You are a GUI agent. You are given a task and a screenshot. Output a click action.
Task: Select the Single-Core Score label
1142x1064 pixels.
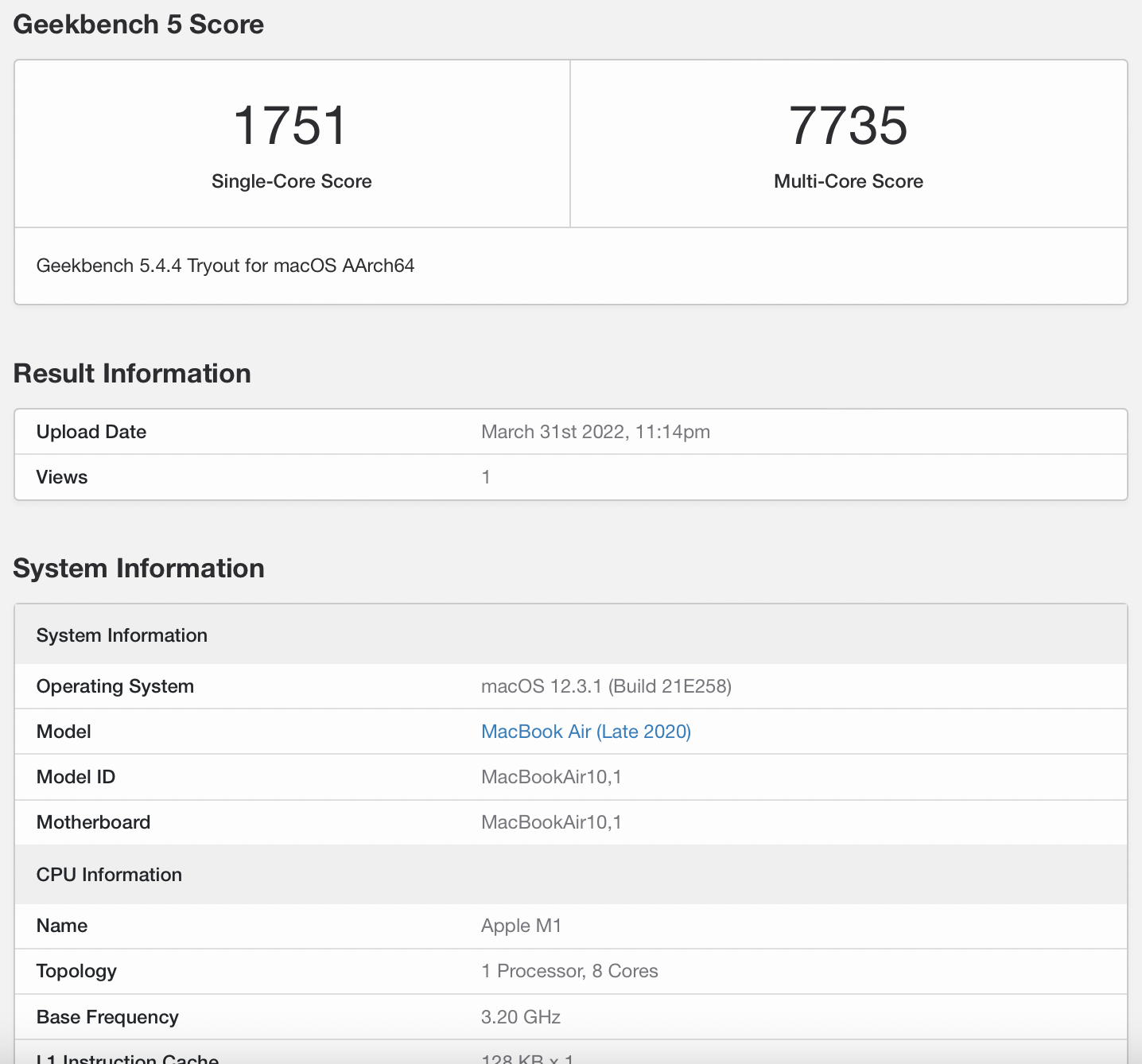292,181
